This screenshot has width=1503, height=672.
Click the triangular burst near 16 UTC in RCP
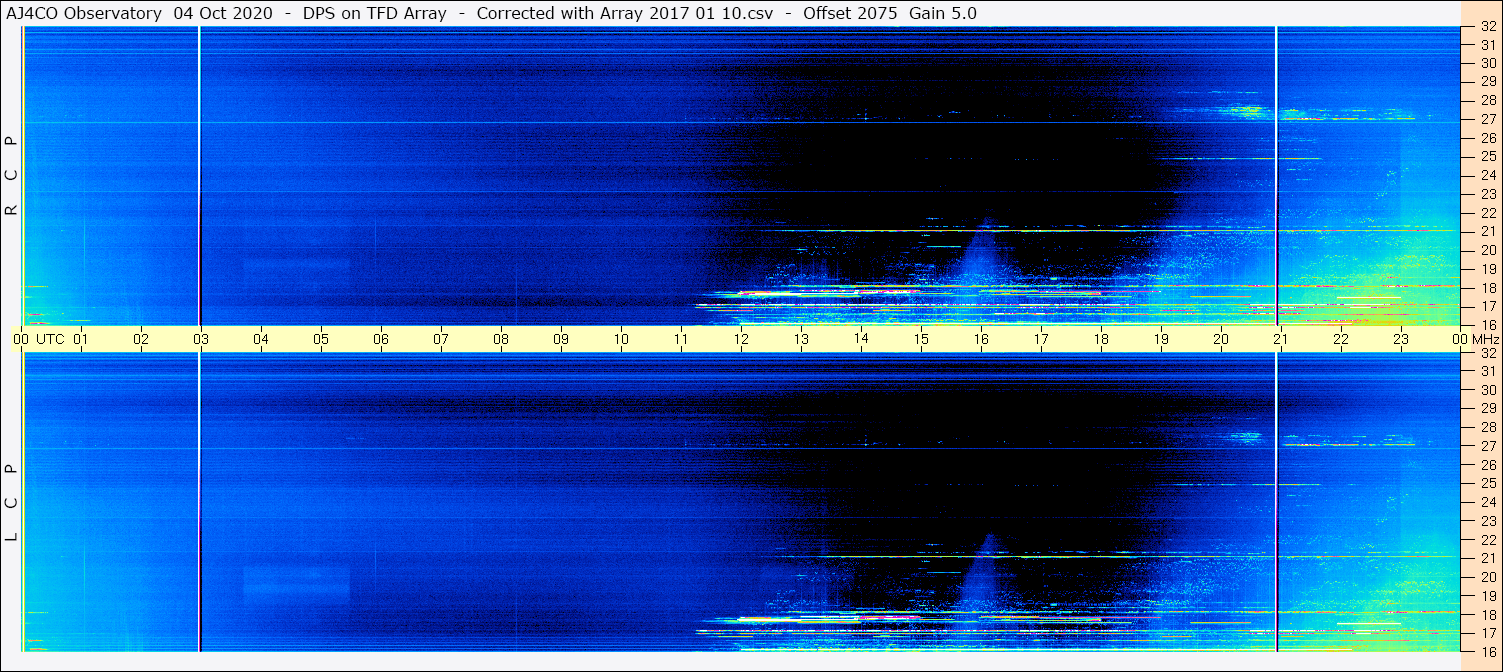click(982, 255)
